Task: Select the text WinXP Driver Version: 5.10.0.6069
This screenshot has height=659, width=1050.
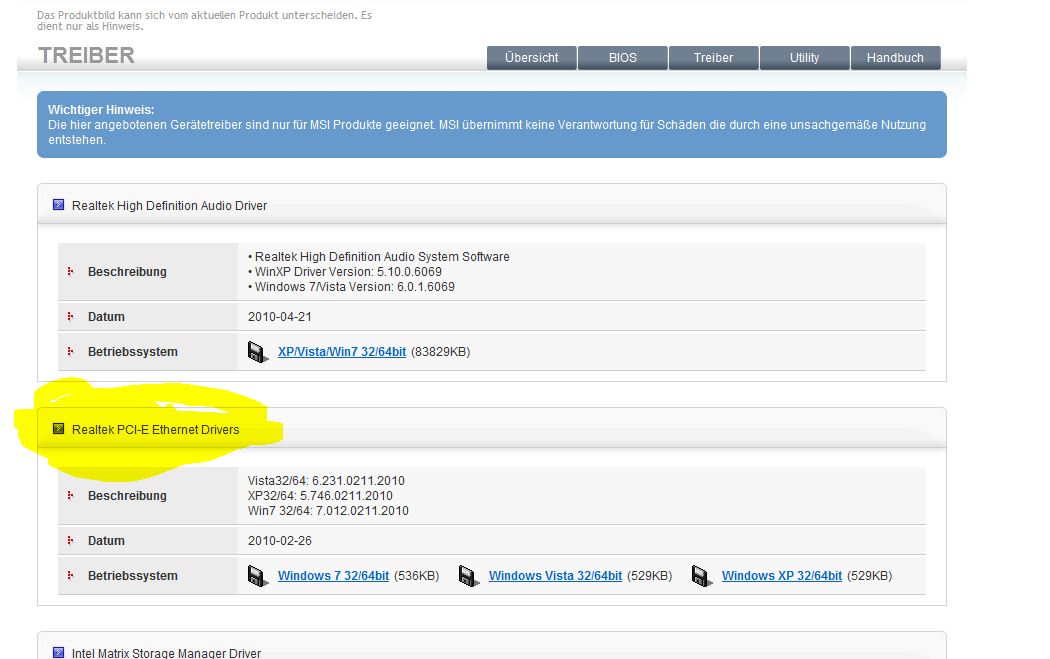Action: 348,272
